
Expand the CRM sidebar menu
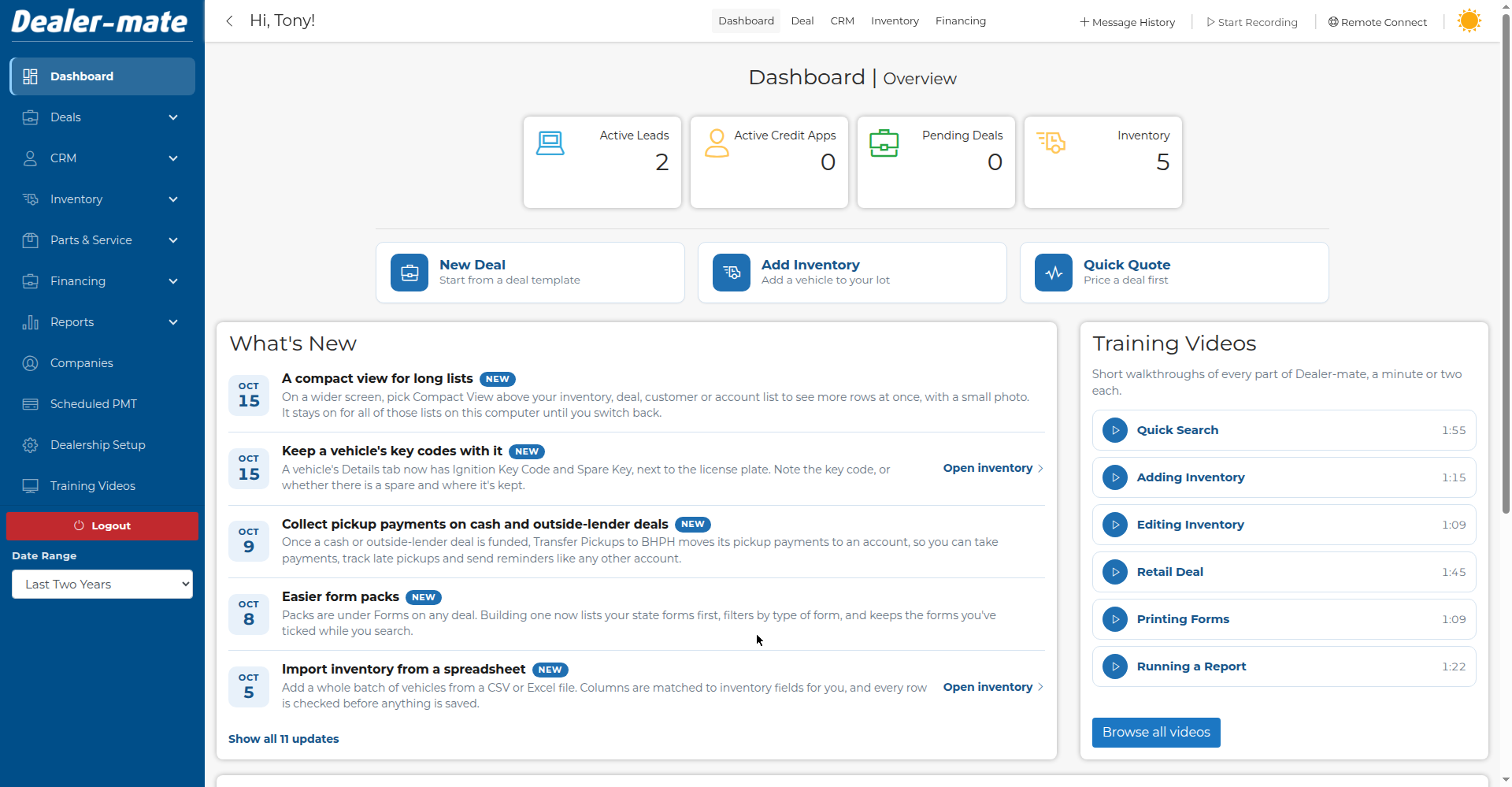102,158
